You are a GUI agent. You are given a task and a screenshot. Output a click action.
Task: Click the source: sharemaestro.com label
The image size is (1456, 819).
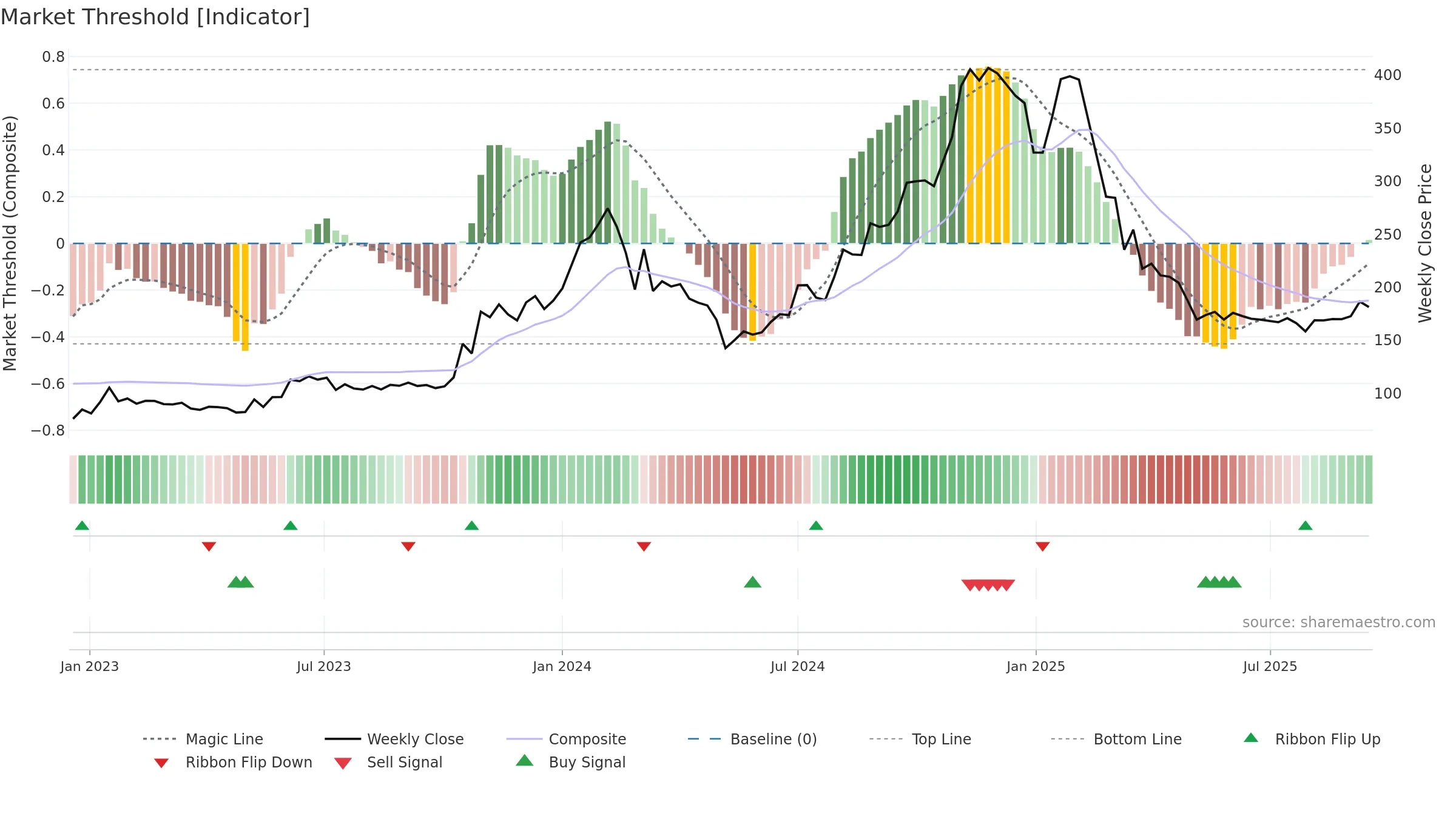point(1338,622)
